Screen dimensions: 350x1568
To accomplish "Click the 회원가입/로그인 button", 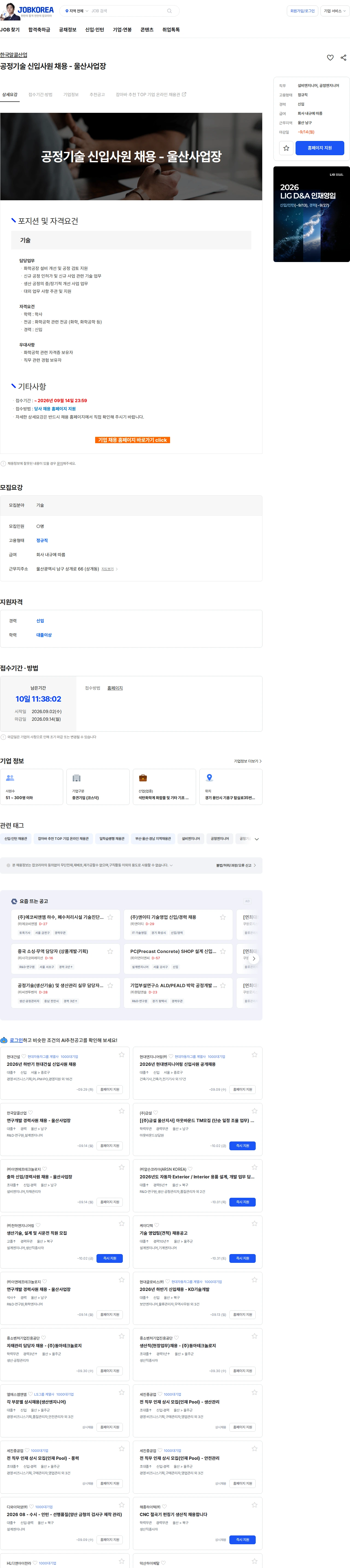I will (302, 11).
